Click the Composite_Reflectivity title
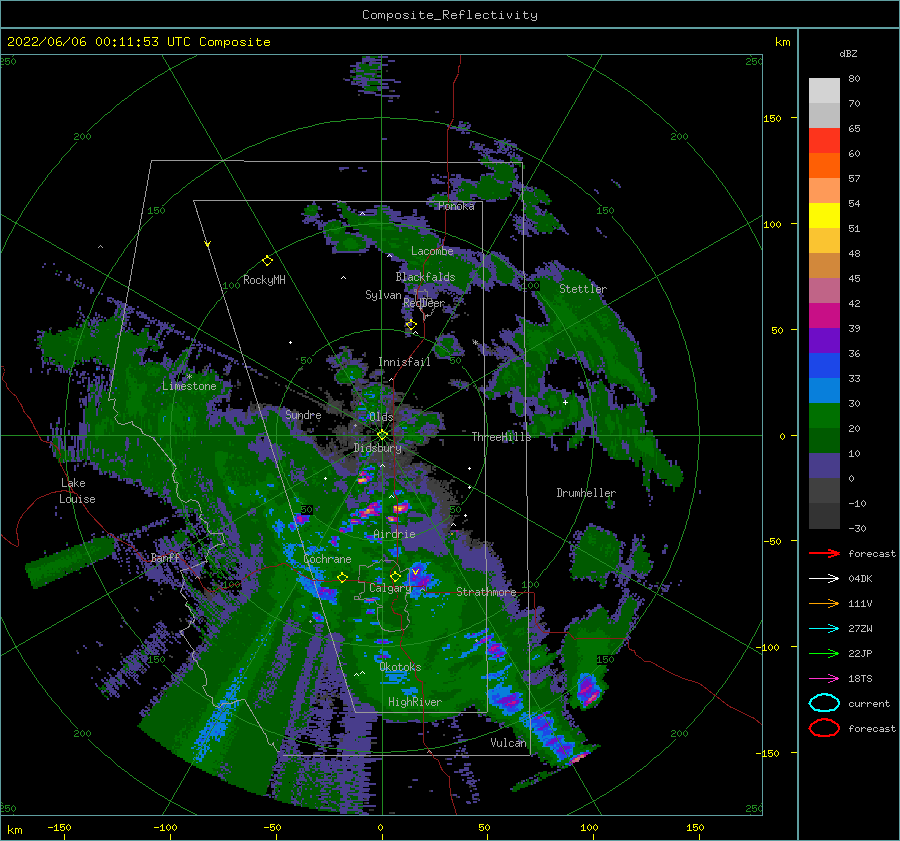The width and height of the screenshot is (900, 841). 450,15
